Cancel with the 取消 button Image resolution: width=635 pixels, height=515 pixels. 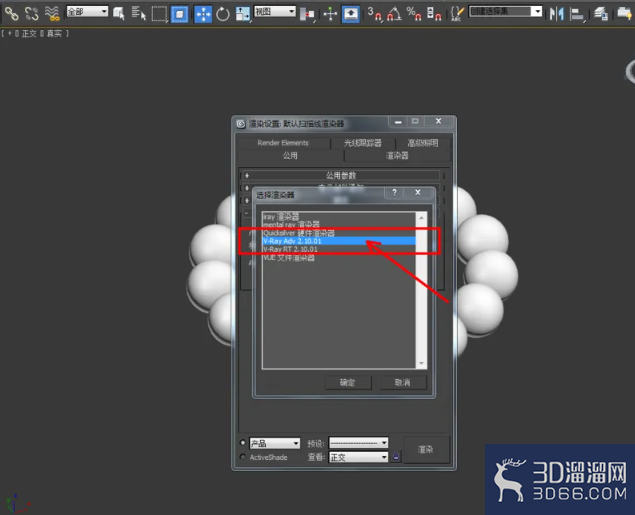403,382
